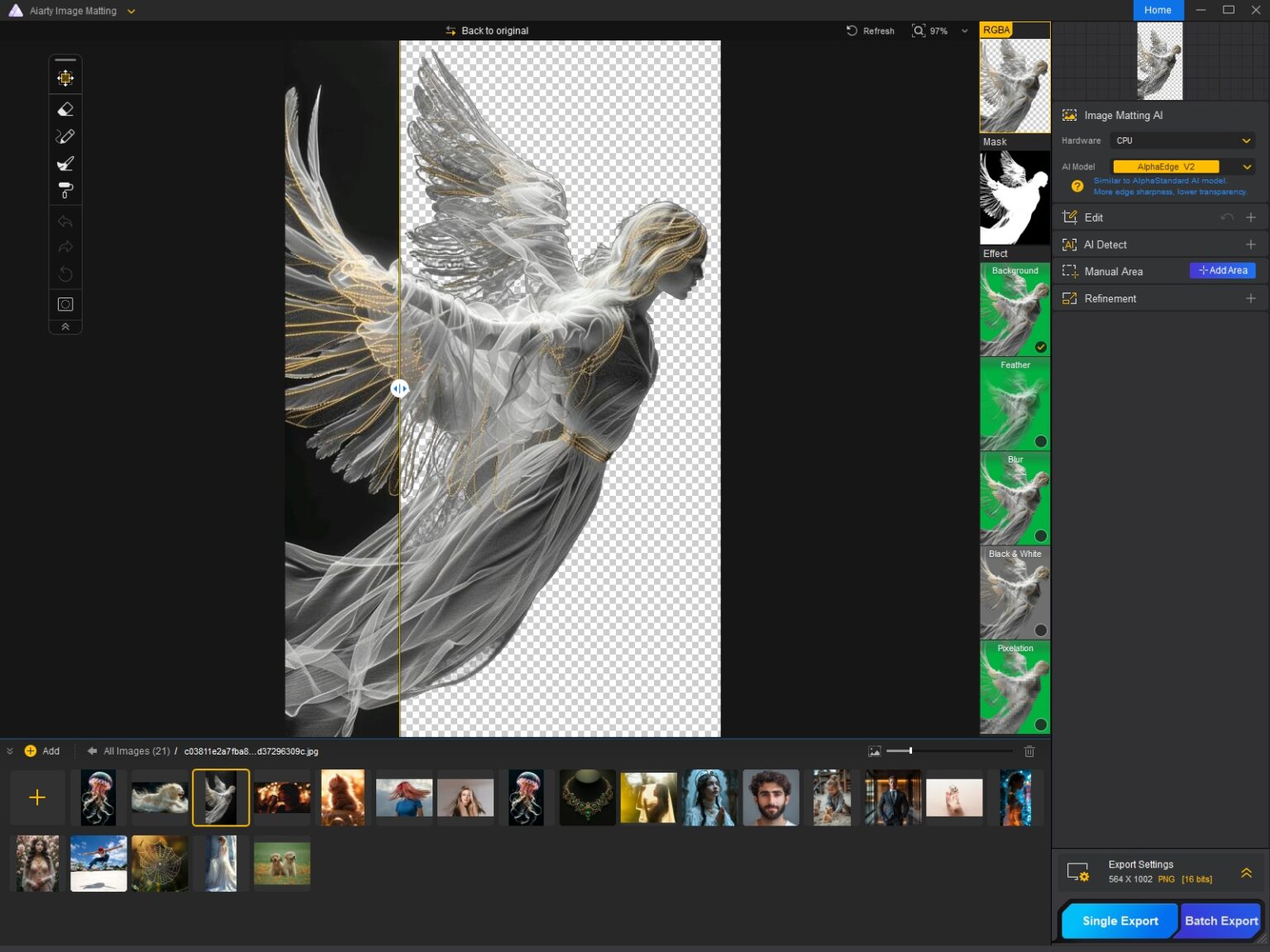Screen dimensions: 1270x952
Task: Select the Eraser tool
Action: pyautogui.click(x=65, y=109)
